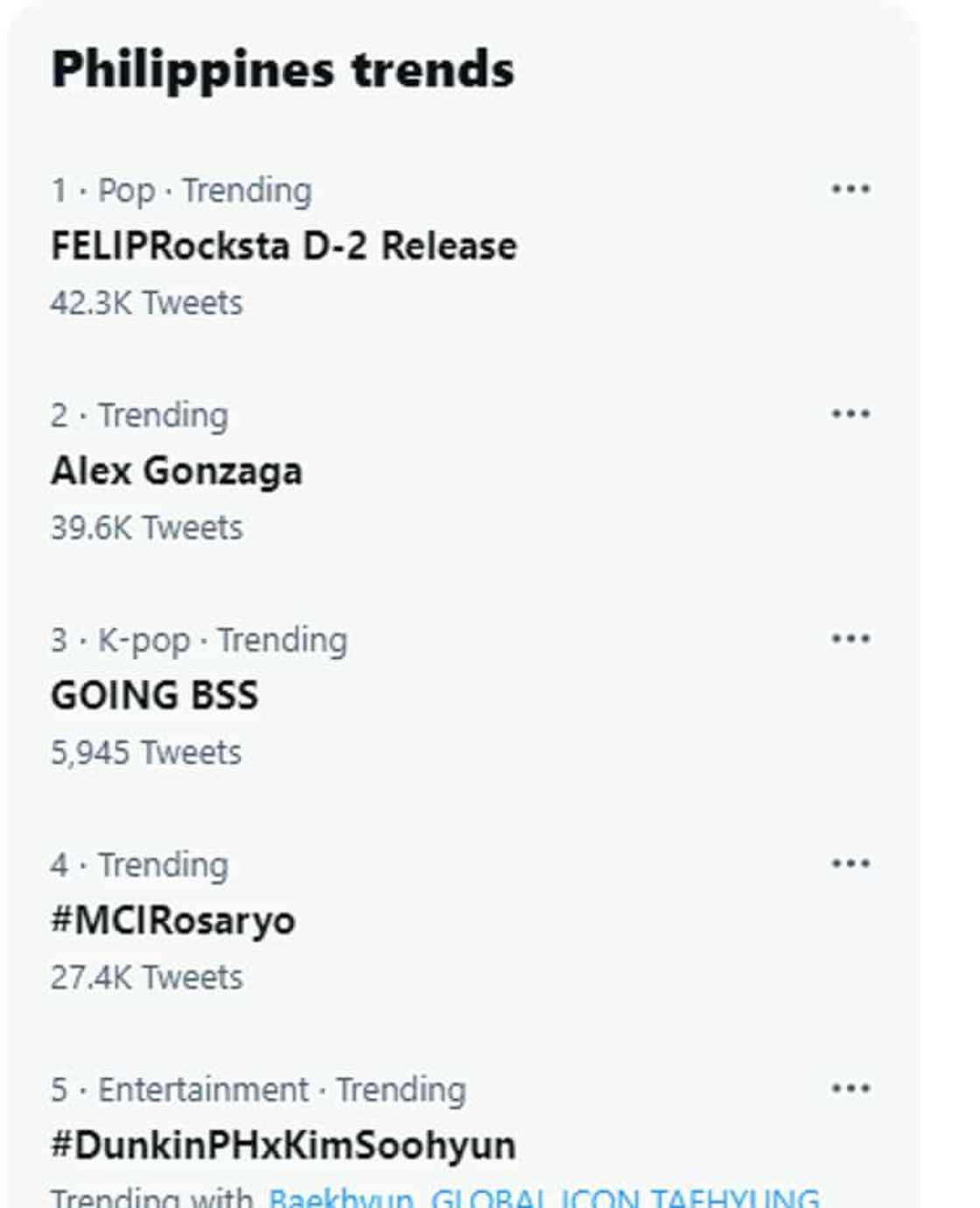Open more options for Alex Gonzaga trend
The height and width of the screenshot is (1208, 980).
pos(850,414)
